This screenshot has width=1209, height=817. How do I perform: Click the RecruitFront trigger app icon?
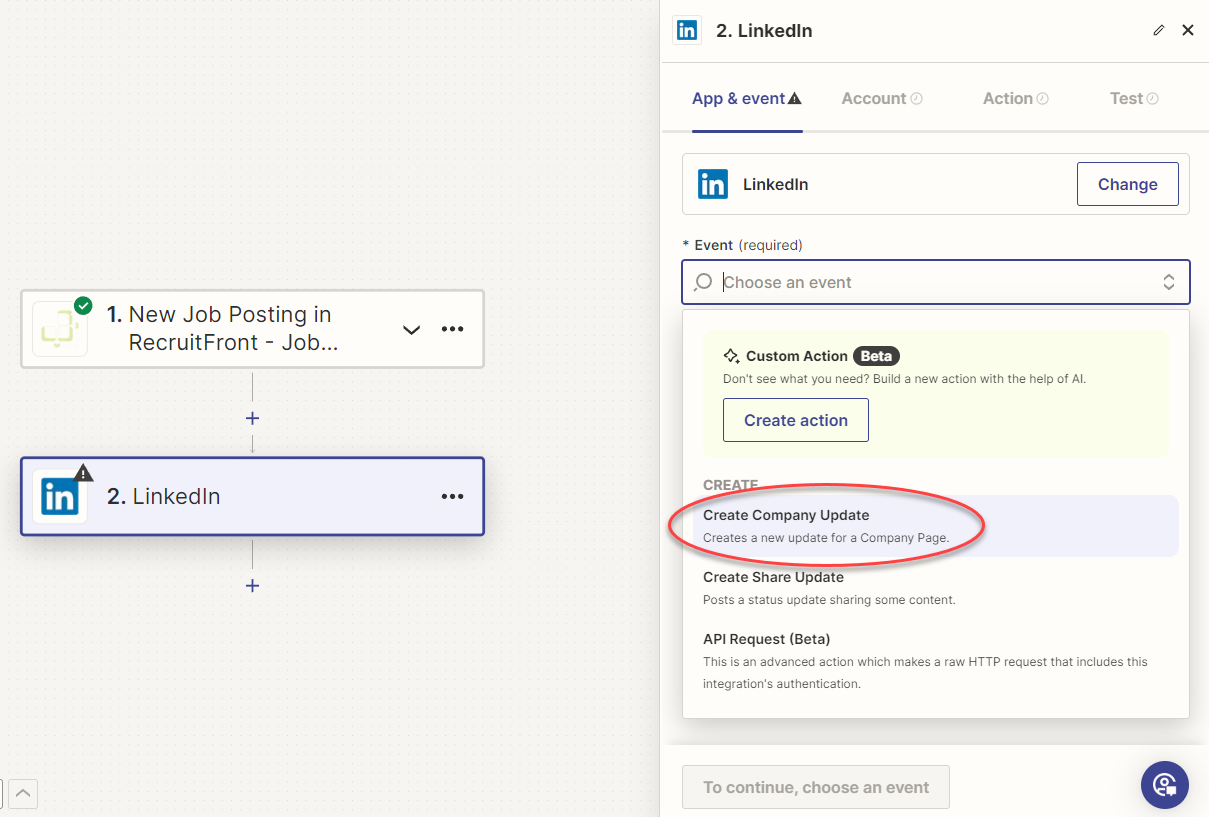(59, 329)
